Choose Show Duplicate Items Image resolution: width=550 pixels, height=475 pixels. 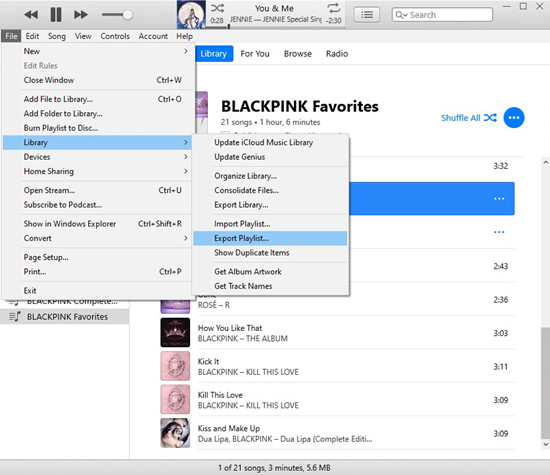tap(270, 253)
